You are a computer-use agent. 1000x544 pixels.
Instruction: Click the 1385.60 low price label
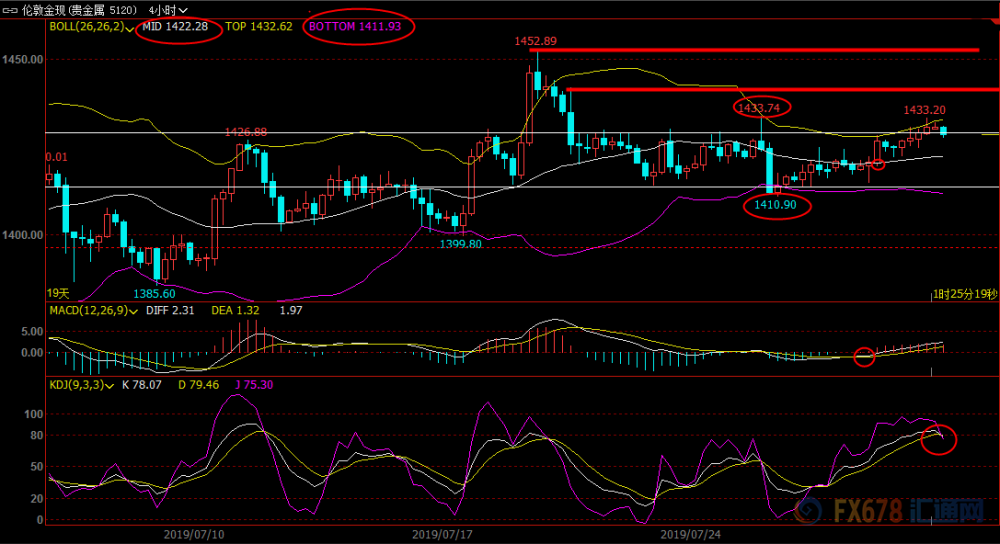coord(154,294)
